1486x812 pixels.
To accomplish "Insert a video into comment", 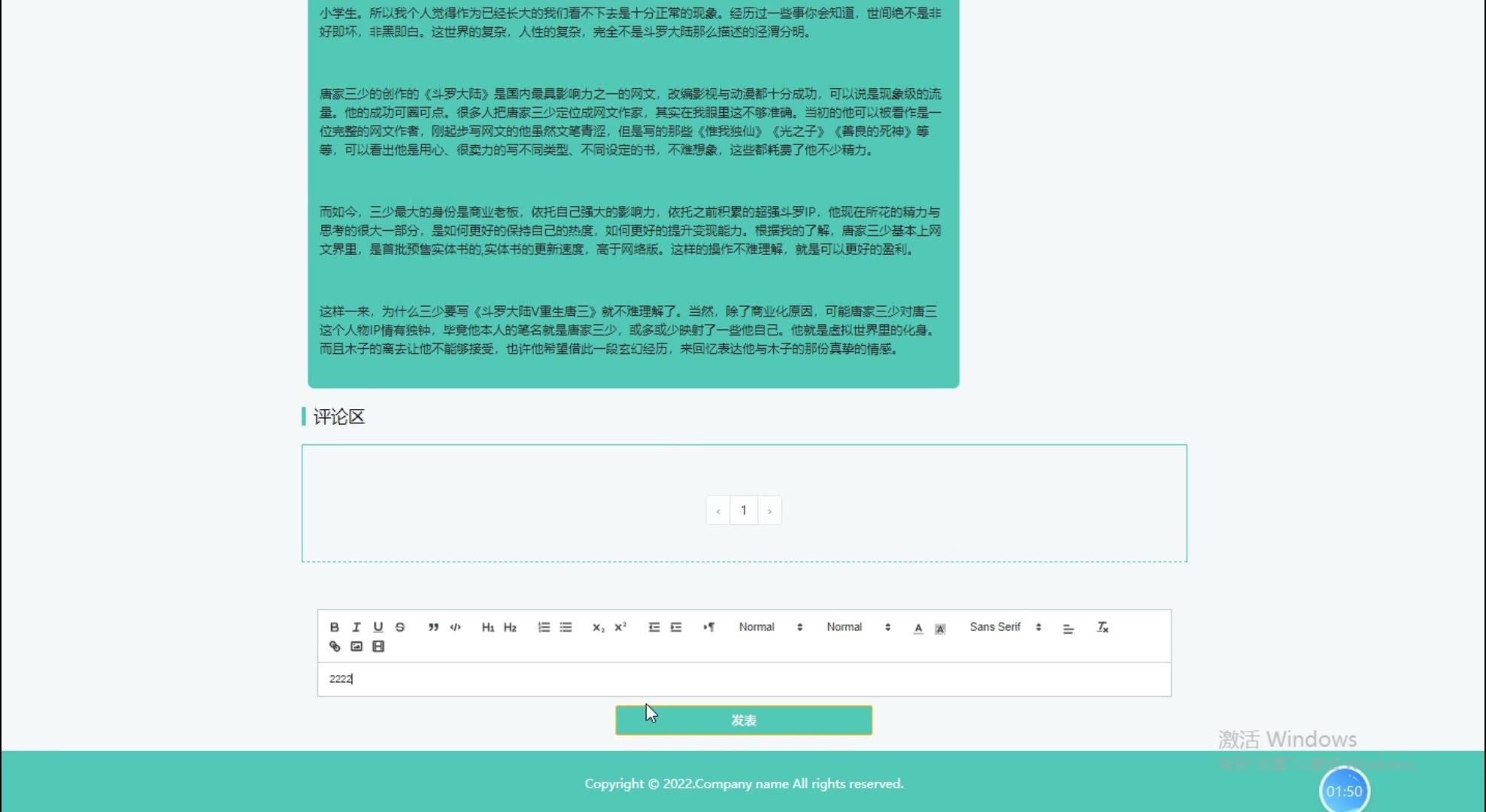I will click(378, 647).
